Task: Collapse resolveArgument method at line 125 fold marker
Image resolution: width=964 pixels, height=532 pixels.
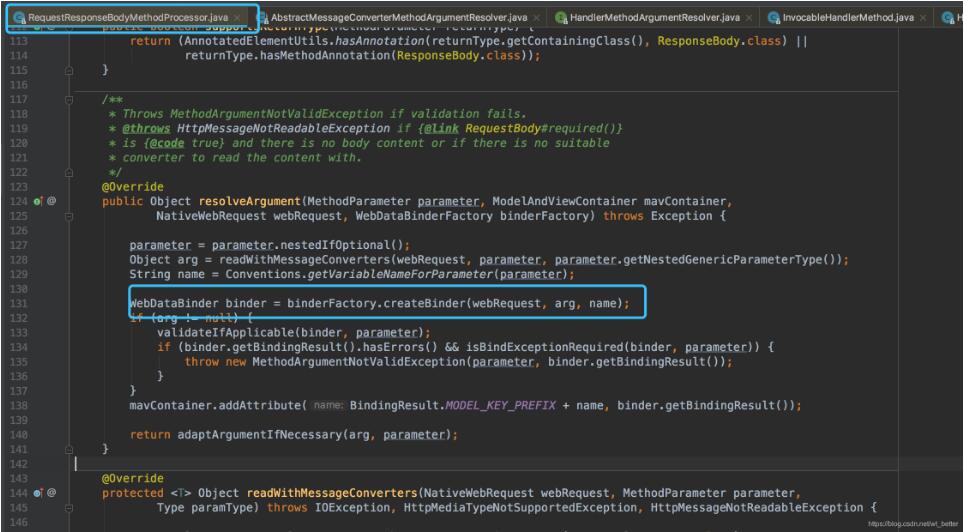Action: (x=69, y=216)
